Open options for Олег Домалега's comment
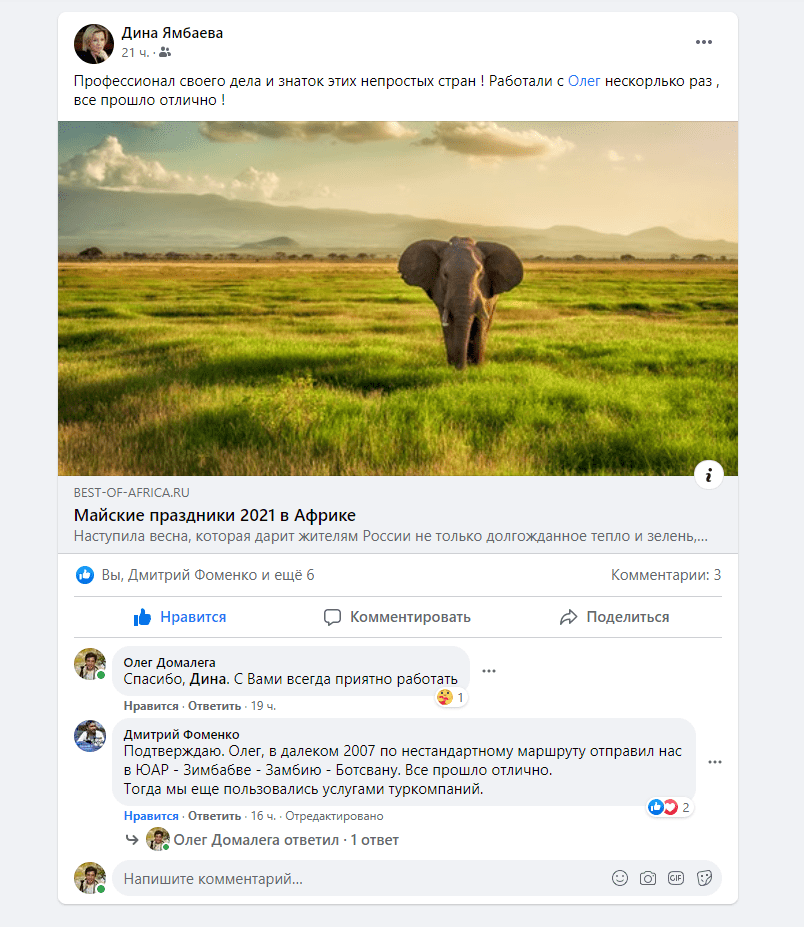The height and width of the screenshot is (927, 804). tap(489, 671)
